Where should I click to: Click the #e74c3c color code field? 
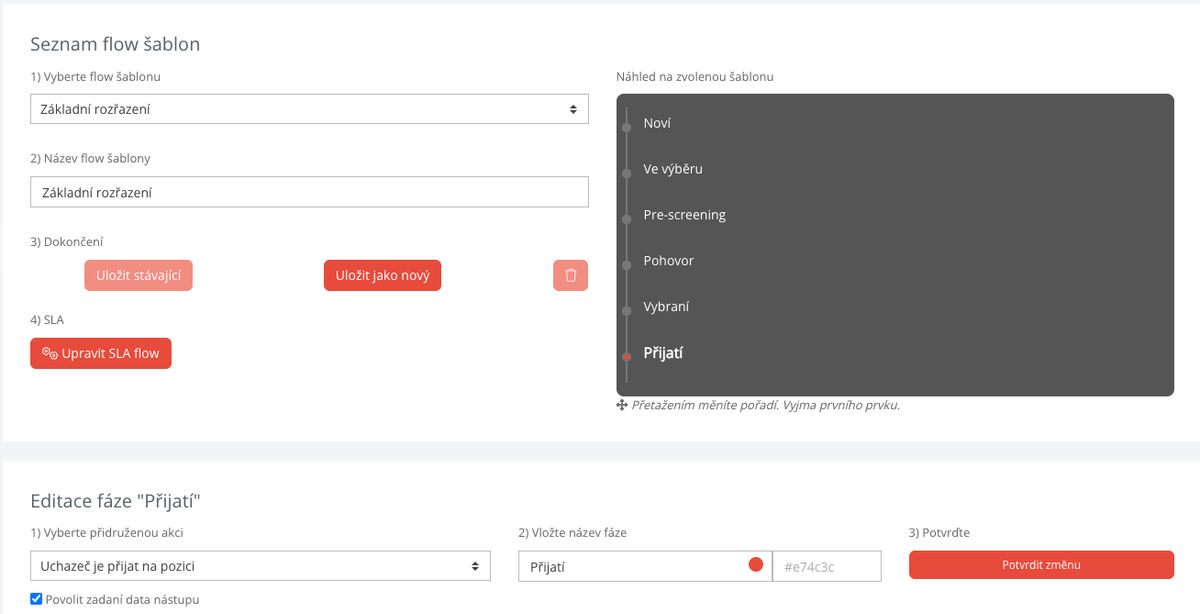tap(827, 566)
